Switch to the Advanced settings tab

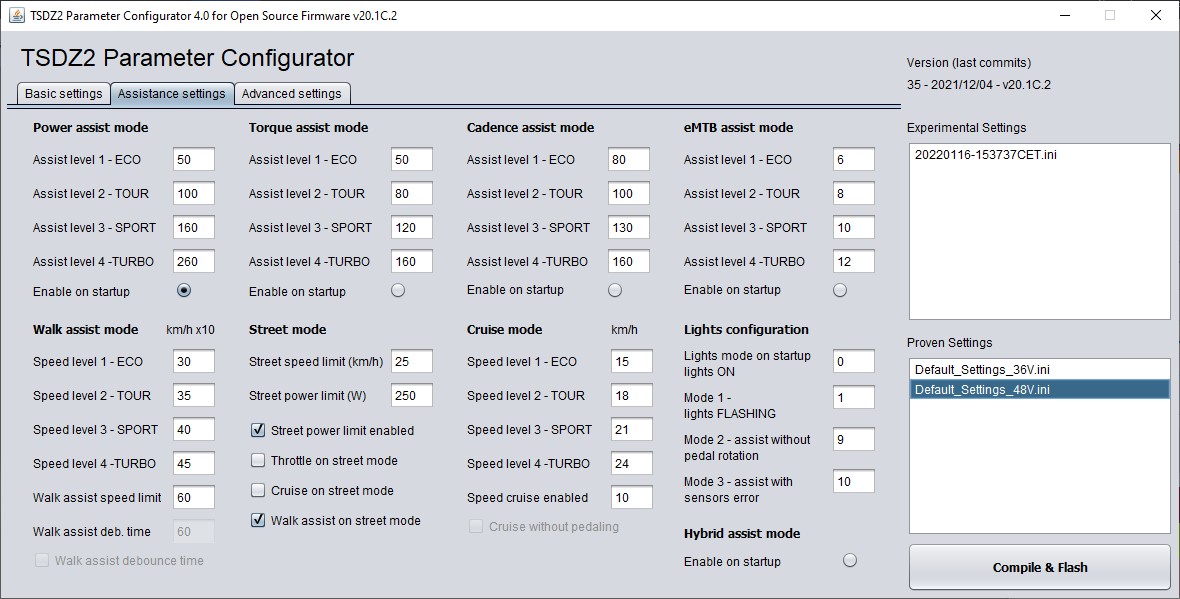(x=291, y=94)
